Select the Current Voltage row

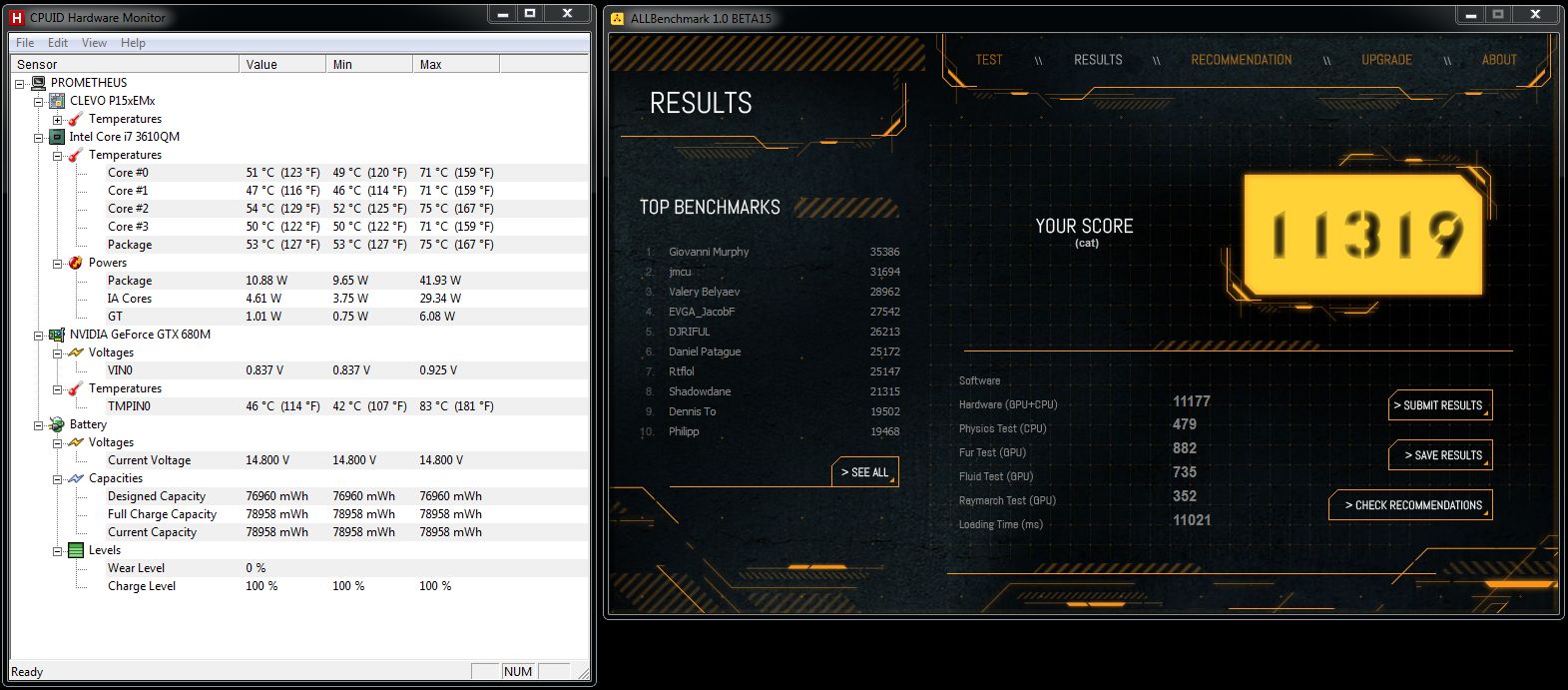(299, 460)
